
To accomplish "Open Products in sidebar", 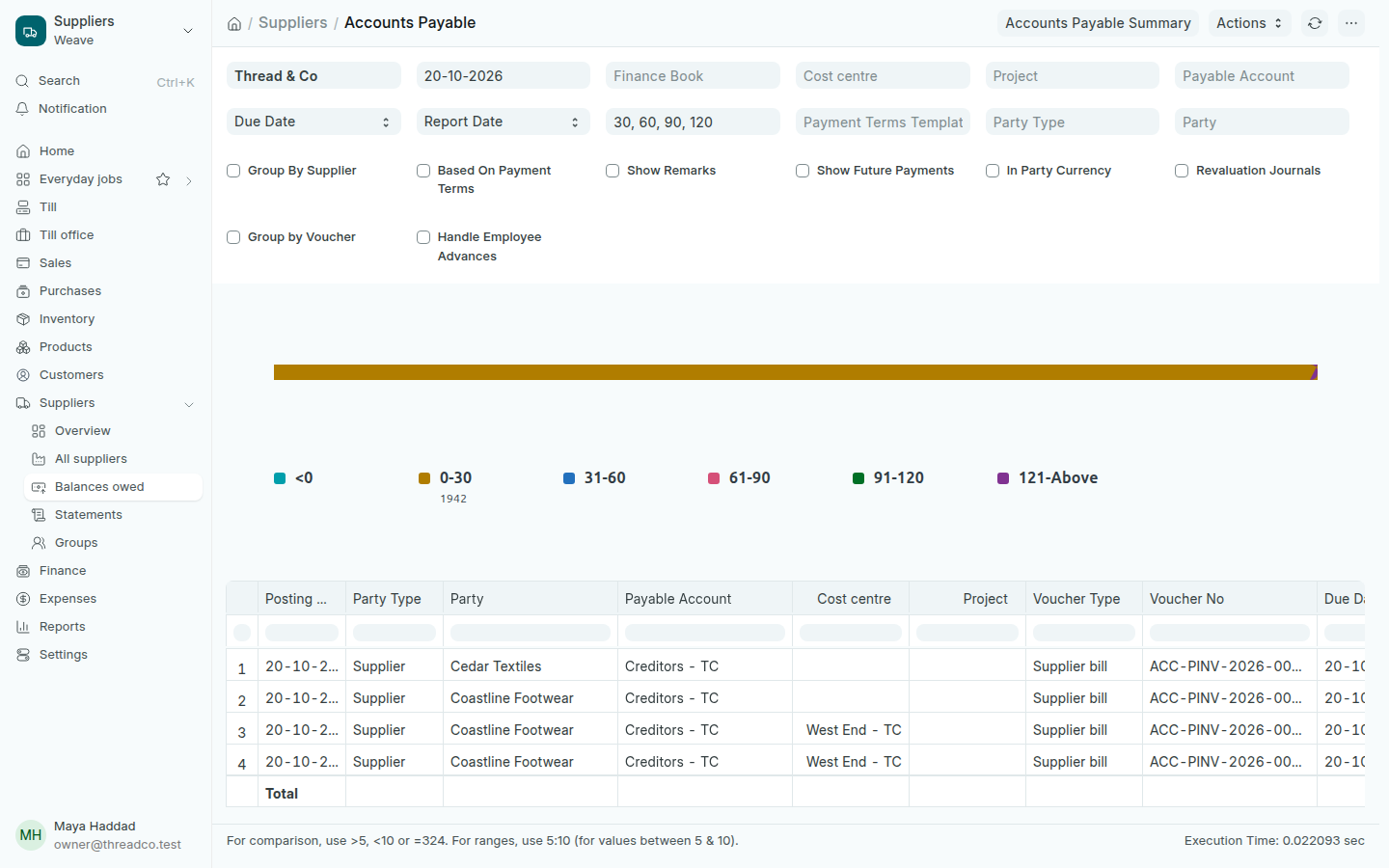I will [x=66, y=347].
